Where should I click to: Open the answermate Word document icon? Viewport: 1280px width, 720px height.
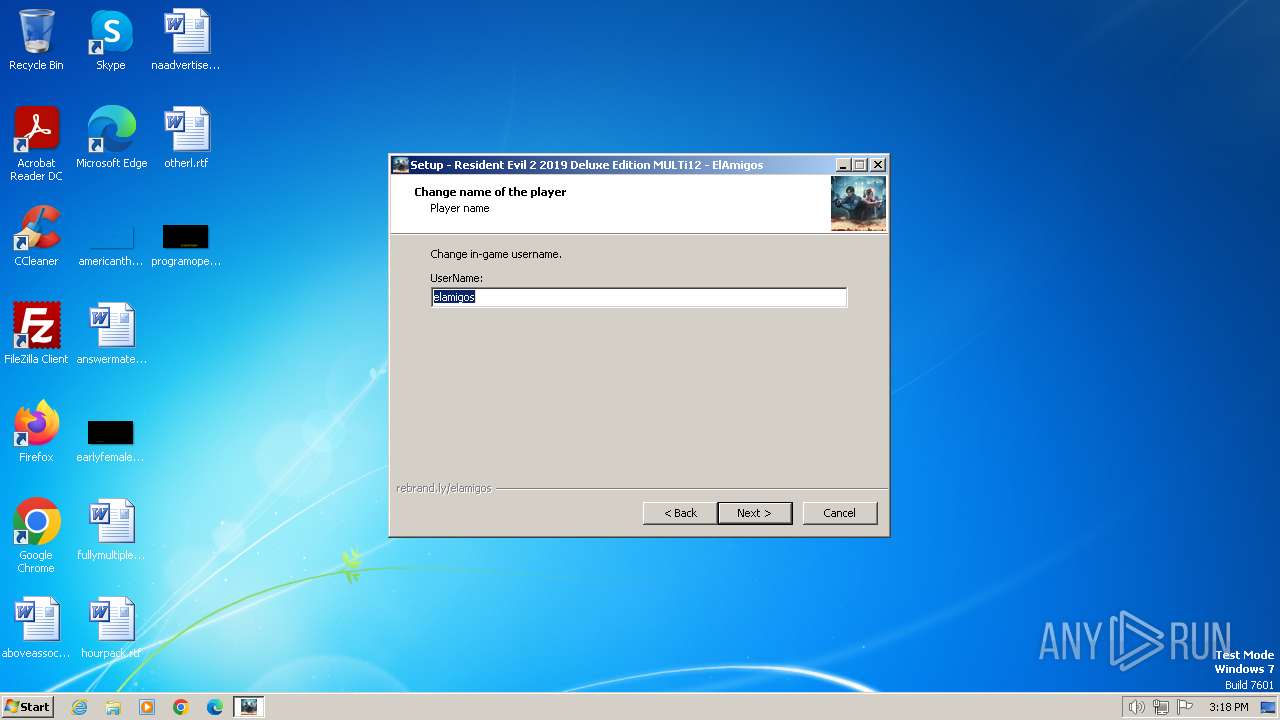pos(111,334)
